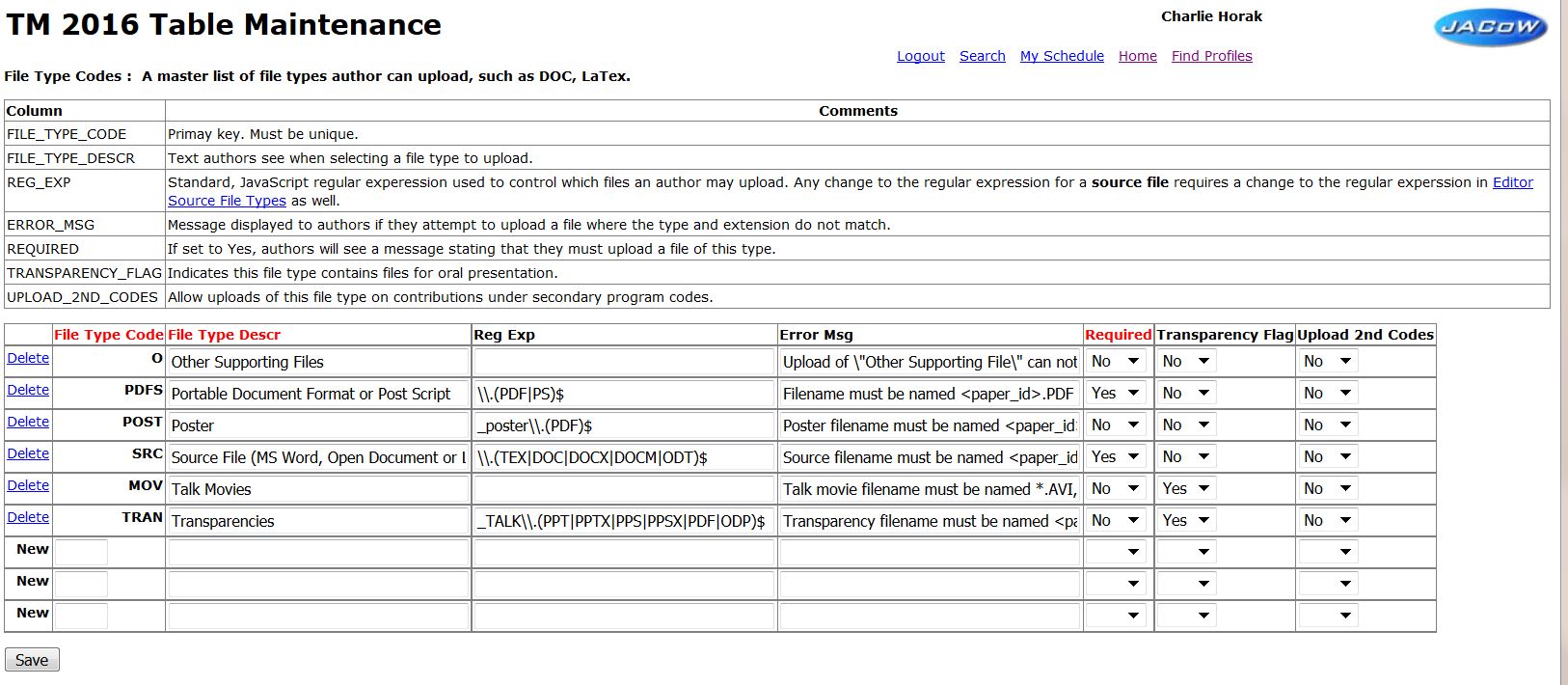Viewport: 1568px width, 685px height.
Task: Edit the Transparencies description field
Action: point(318,521)
